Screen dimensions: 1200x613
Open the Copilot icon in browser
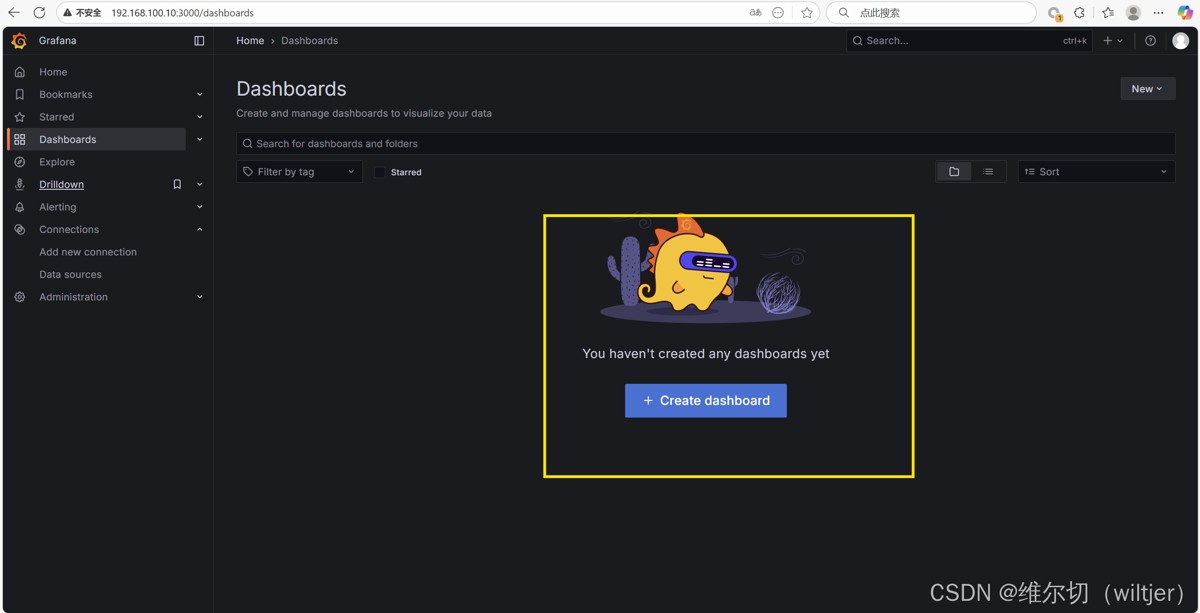1185,13
